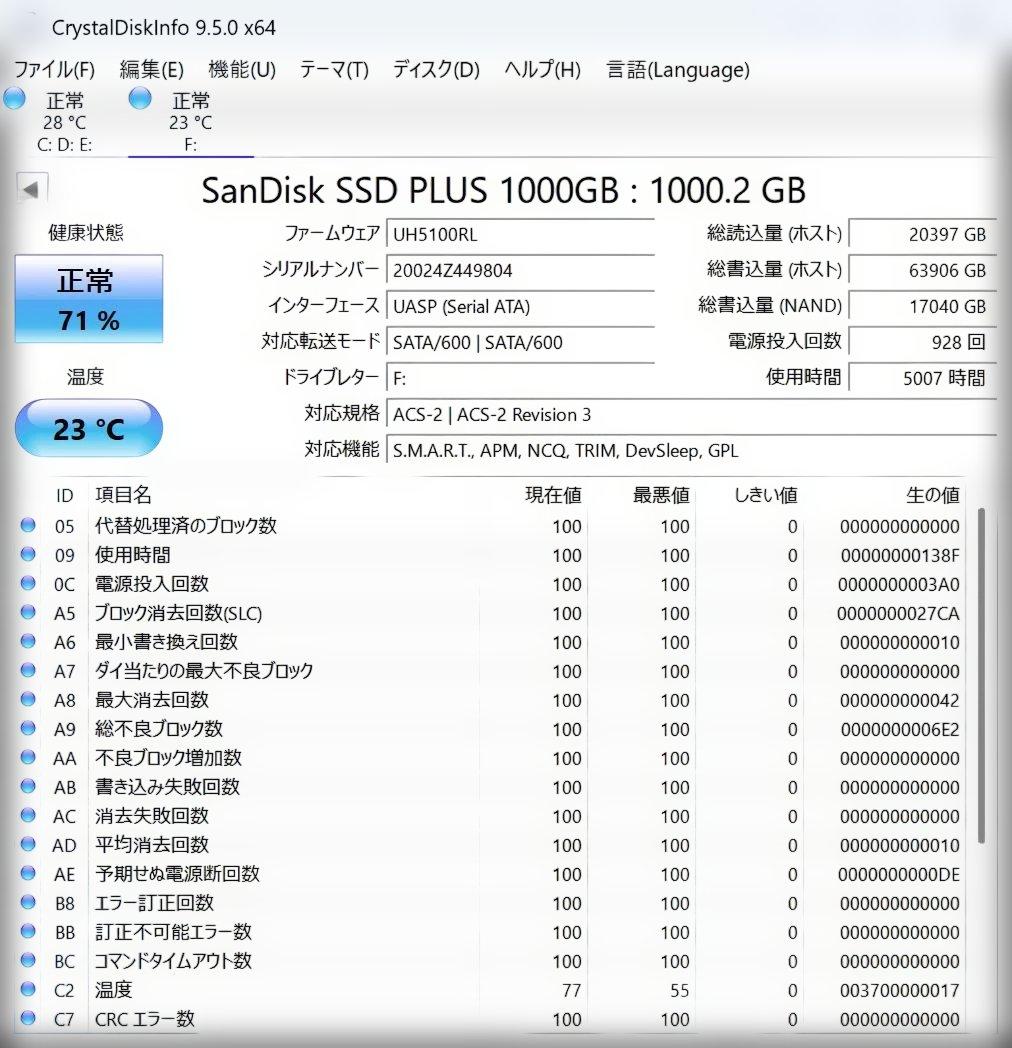
Task: Select the C: D: E: disk tab
Action: point(64,122)
